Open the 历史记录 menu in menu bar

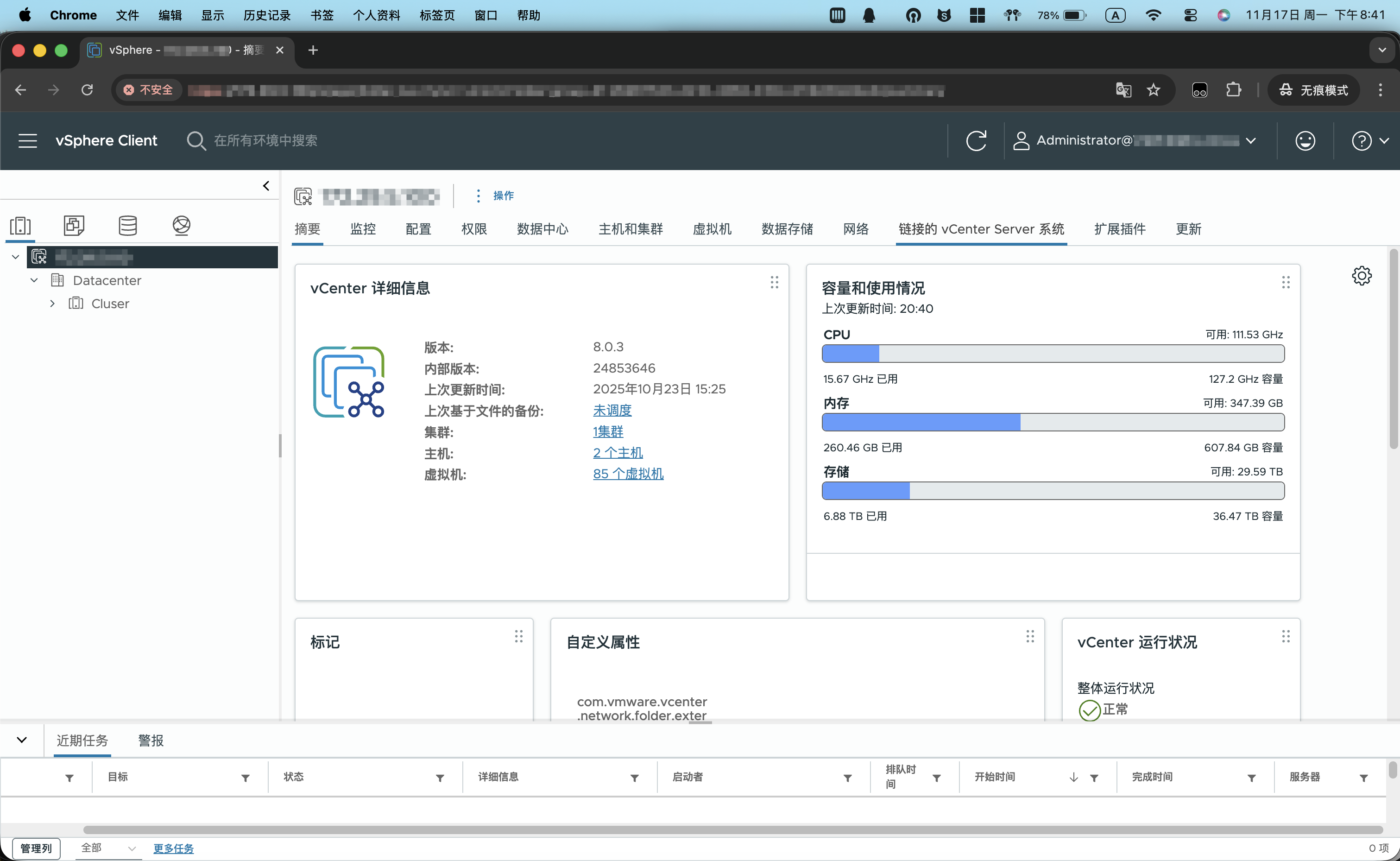267,15
